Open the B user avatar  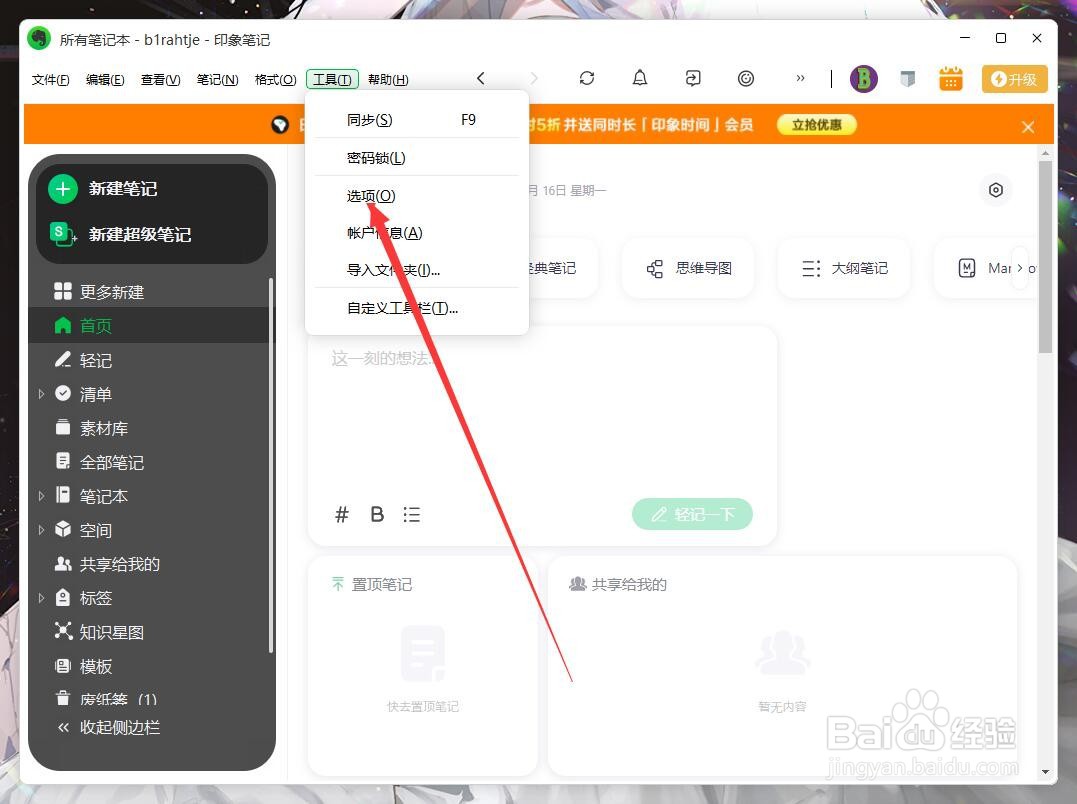pos(863,79)
